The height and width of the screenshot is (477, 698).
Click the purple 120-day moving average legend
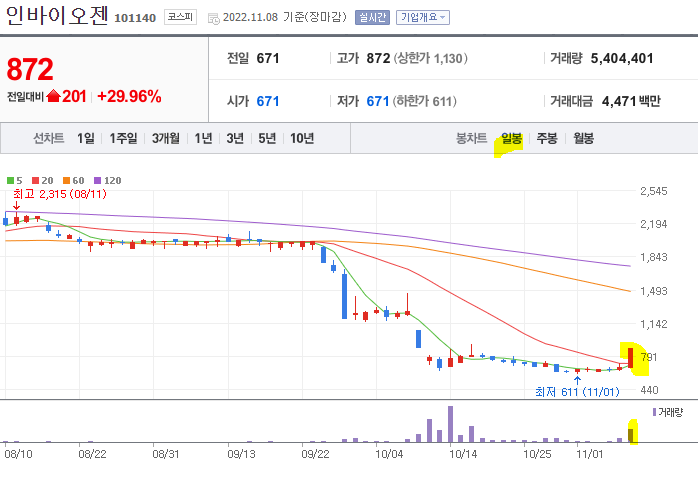[x=107, y=180]
